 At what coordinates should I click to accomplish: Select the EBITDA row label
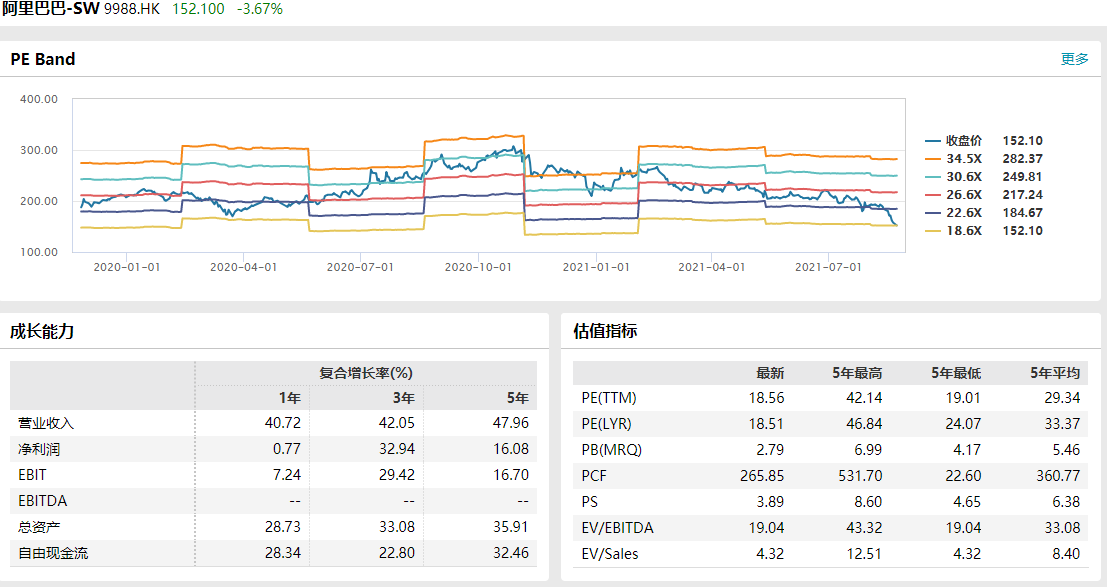[42, 501]
